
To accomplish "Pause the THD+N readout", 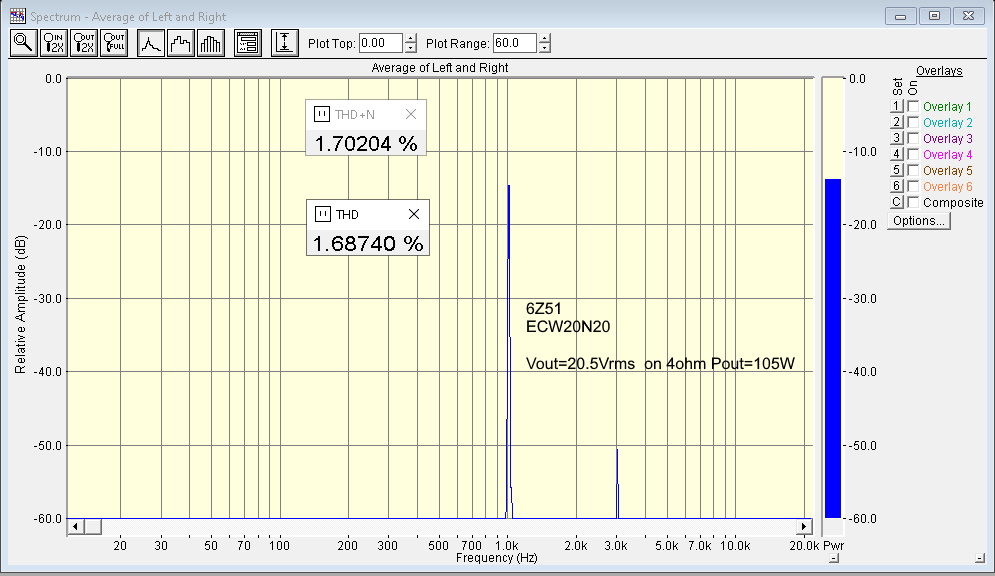I will 322,114.
